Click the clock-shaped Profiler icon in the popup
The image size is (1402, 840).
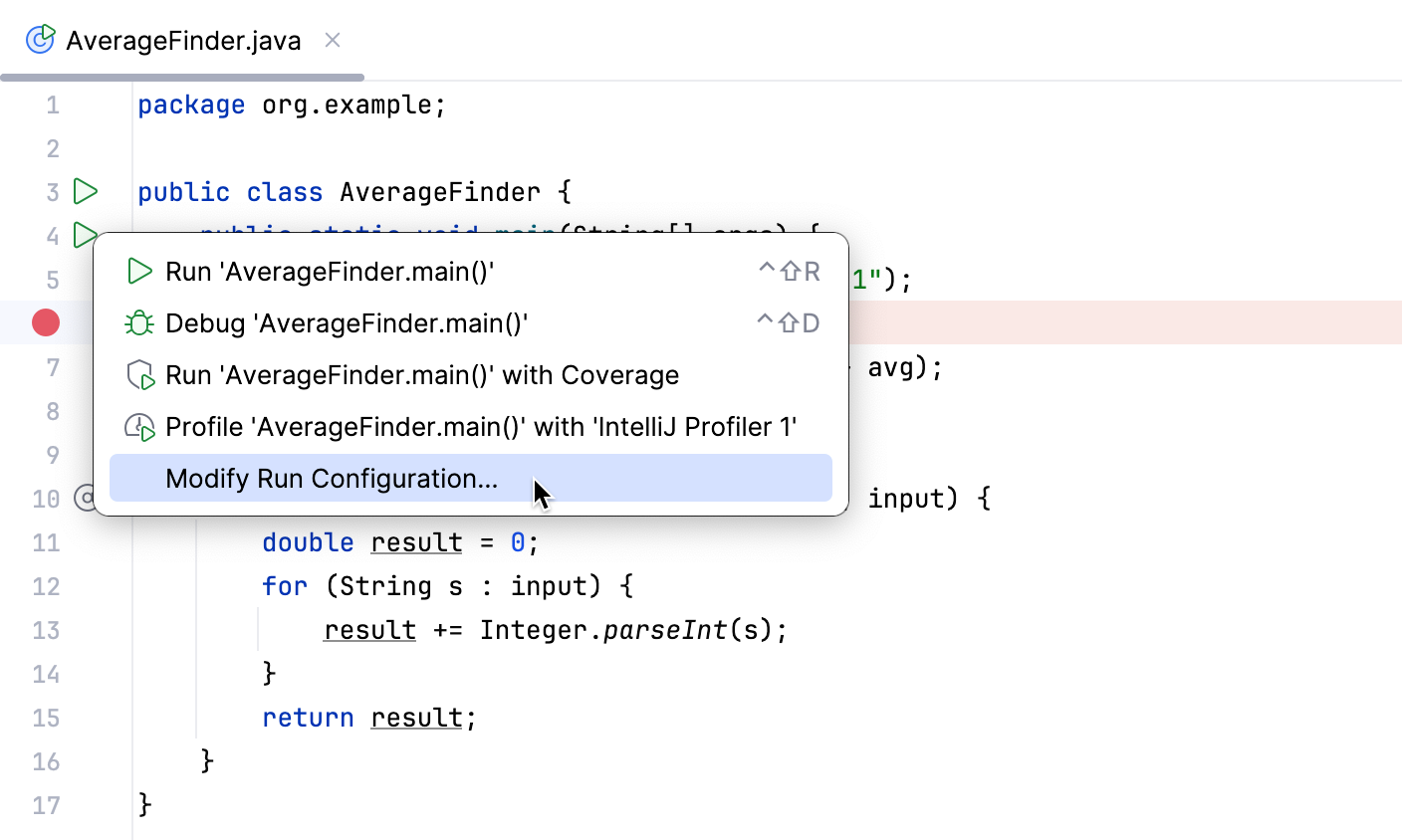pyautogui.click(x=139, y=427)
